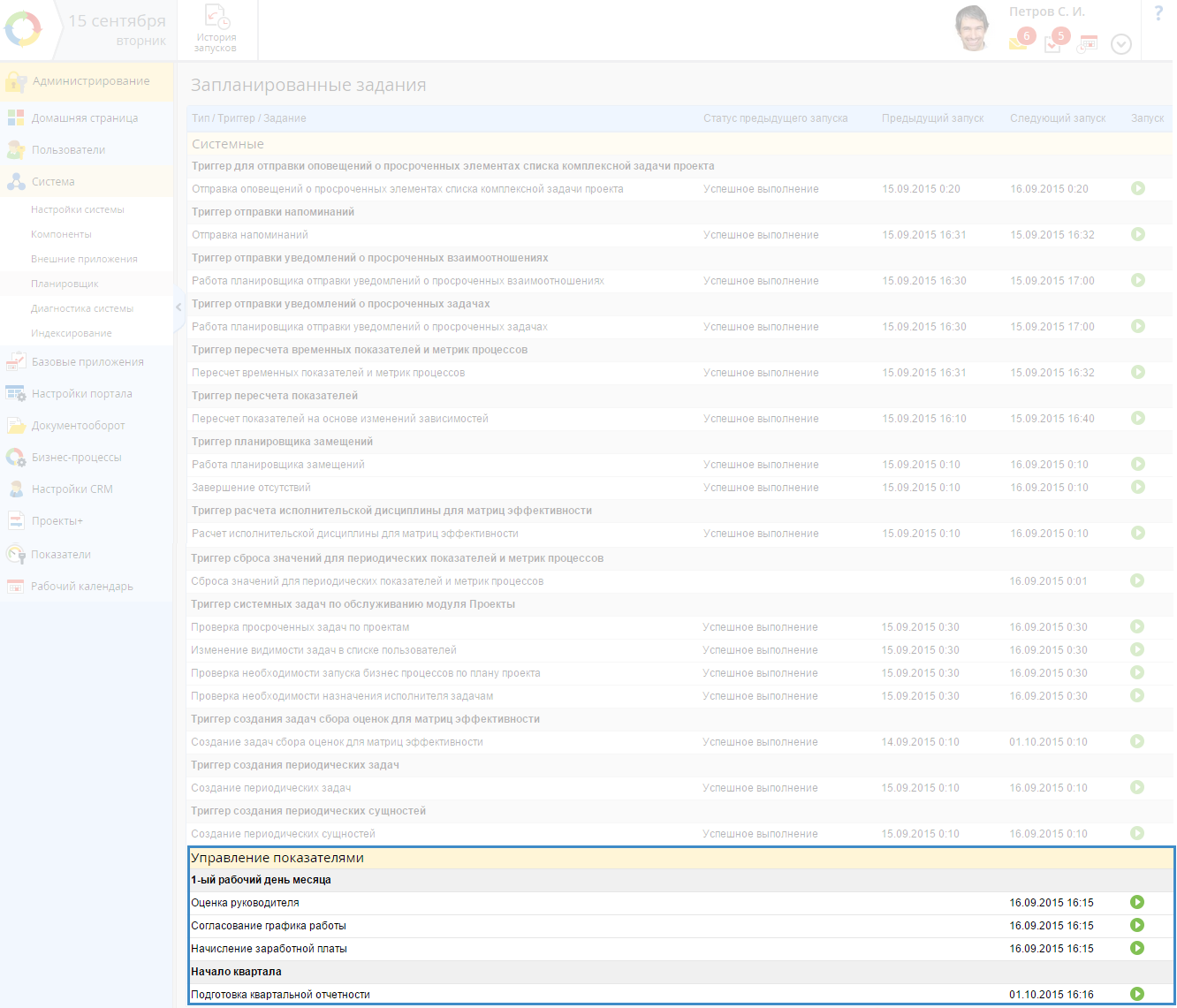
Task: Run the Оценка руководителя task now
Action: [x=1137, y=902]
